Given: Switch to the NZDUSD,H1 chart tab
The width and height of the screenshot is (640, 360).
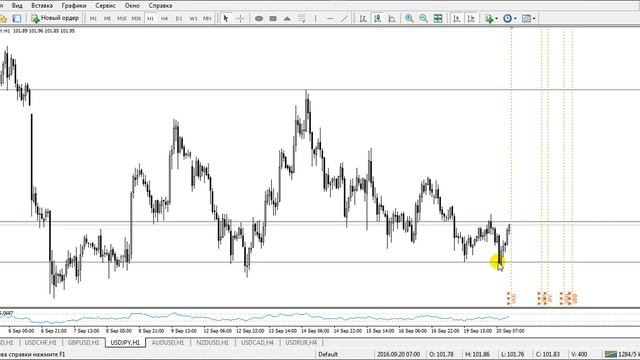Looking at the screenshot, I should point(212,342).
